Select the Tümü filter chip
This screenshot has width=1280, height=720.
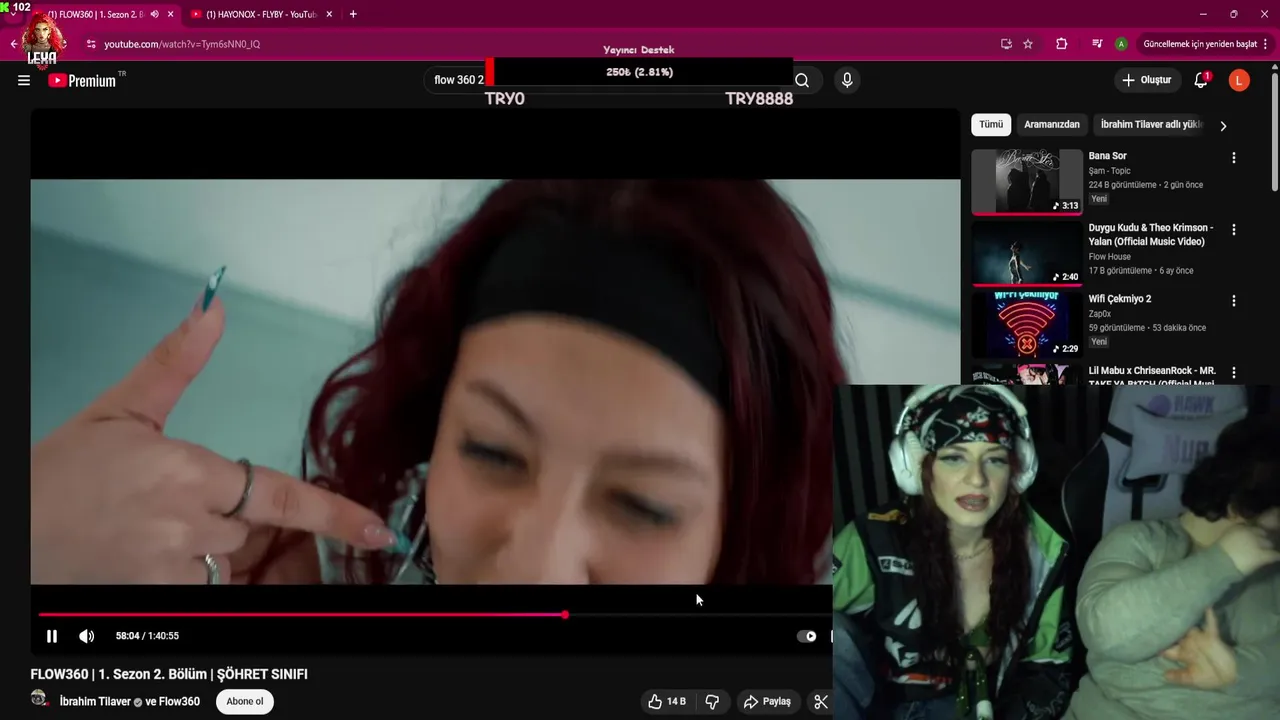991,124
